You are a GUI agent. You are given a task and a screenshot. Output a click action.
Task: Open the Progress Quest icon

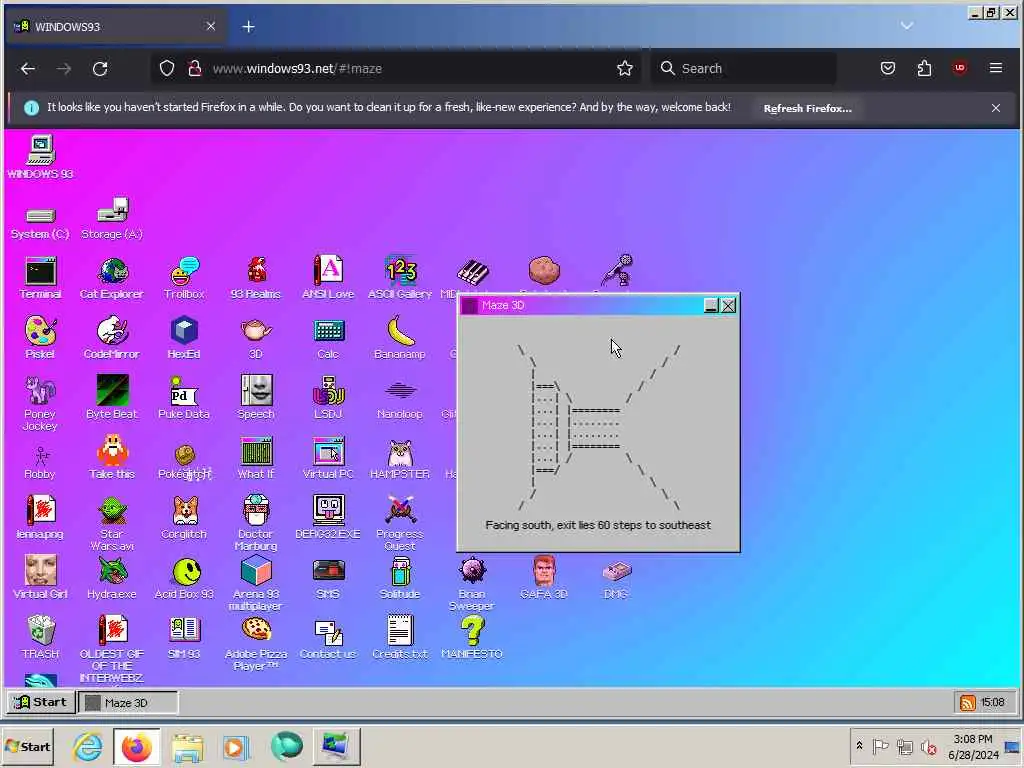(x=400, y=522)
